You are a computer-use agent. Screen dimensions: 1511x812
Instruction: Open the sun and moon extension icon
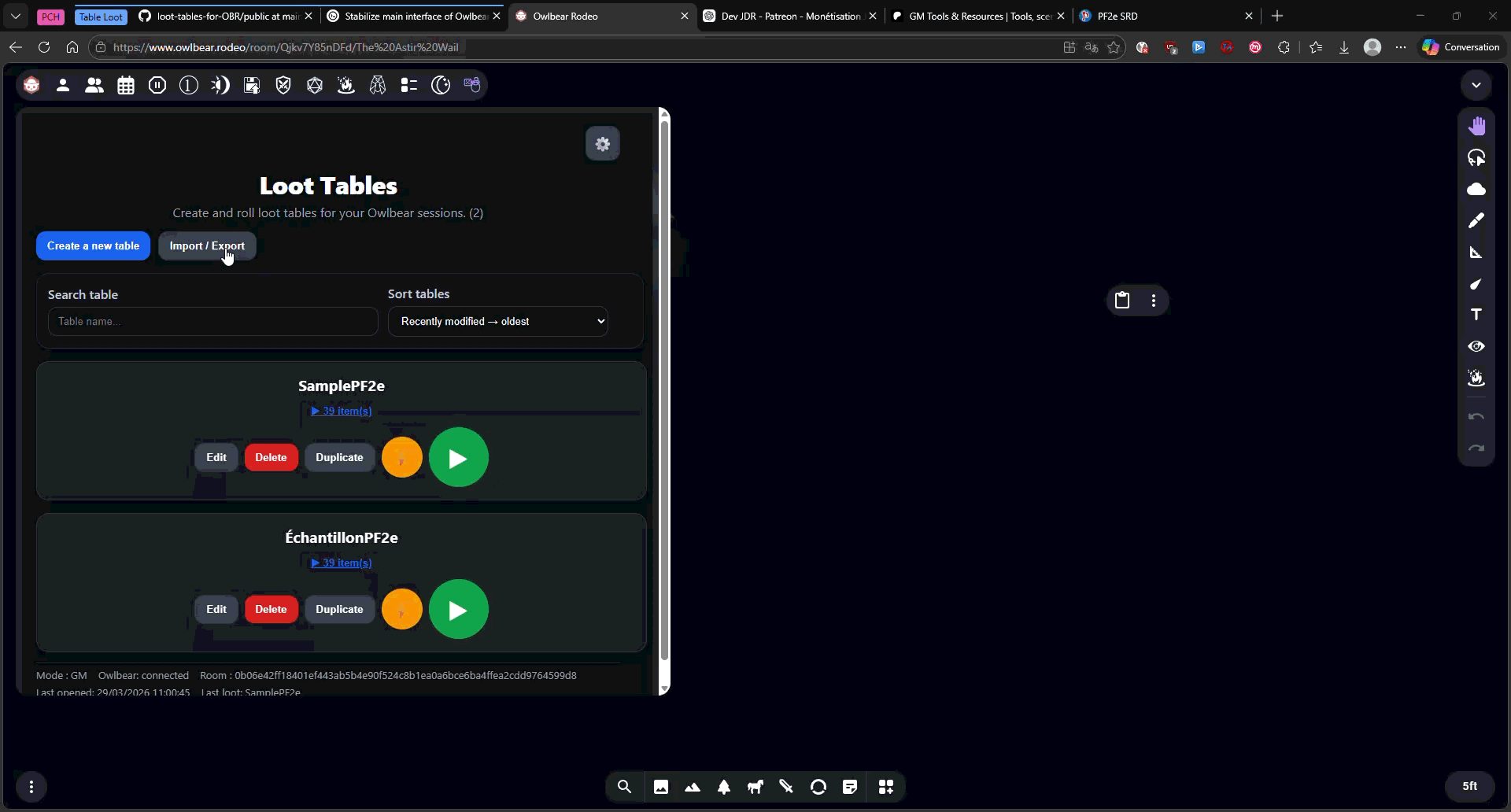click(220, 85)
